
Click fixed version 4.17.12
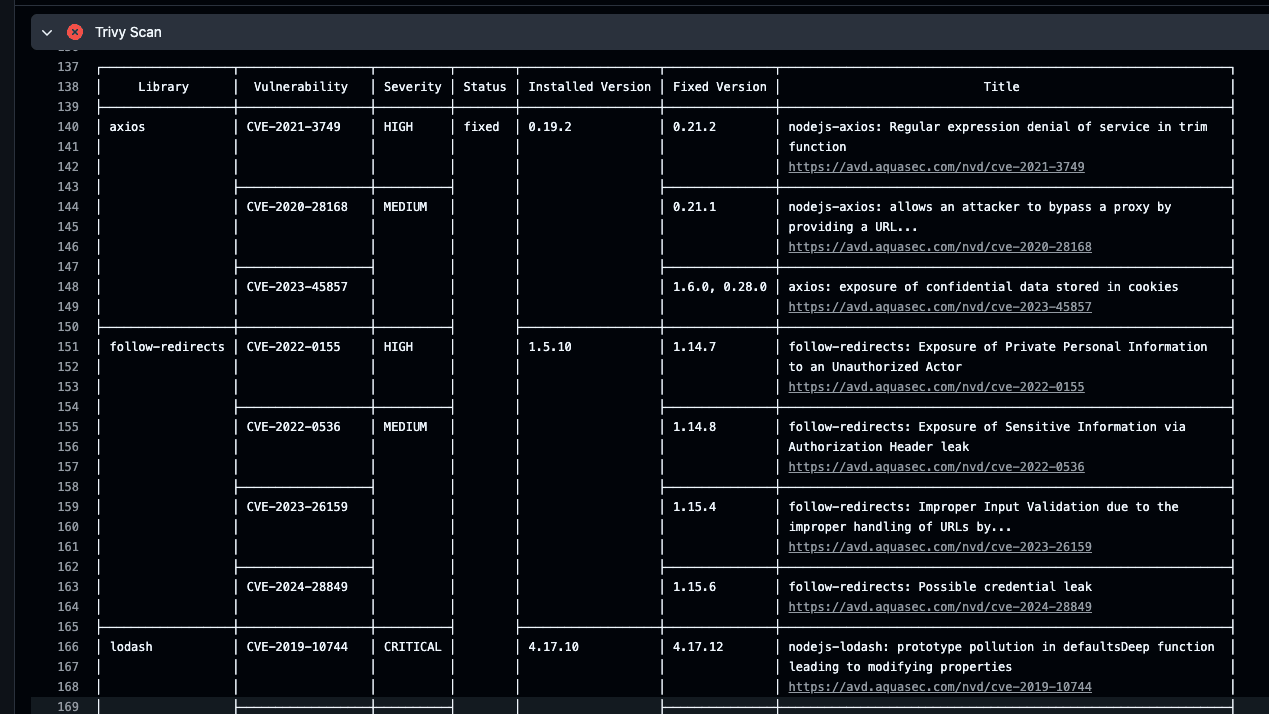point(698,647)
